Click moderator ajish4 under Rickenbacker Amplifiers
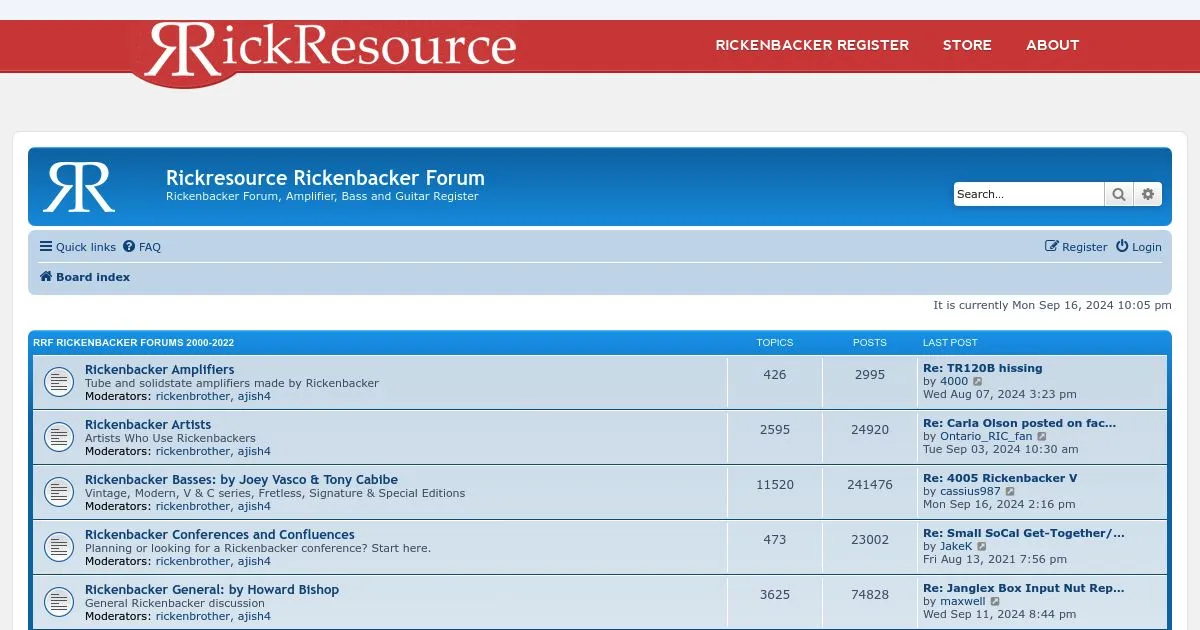The height and width of the screenshot is (630, 1200). click(254, 396)
